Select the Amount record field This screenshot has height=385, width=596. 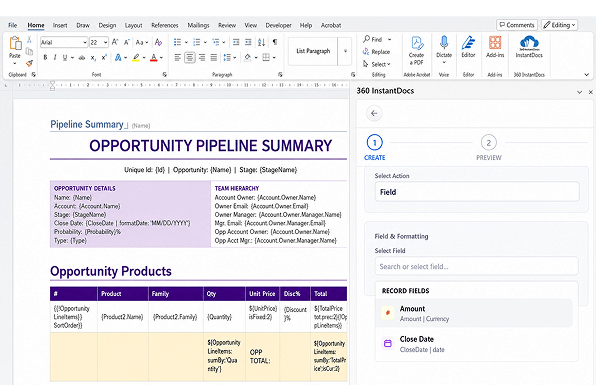474,313
